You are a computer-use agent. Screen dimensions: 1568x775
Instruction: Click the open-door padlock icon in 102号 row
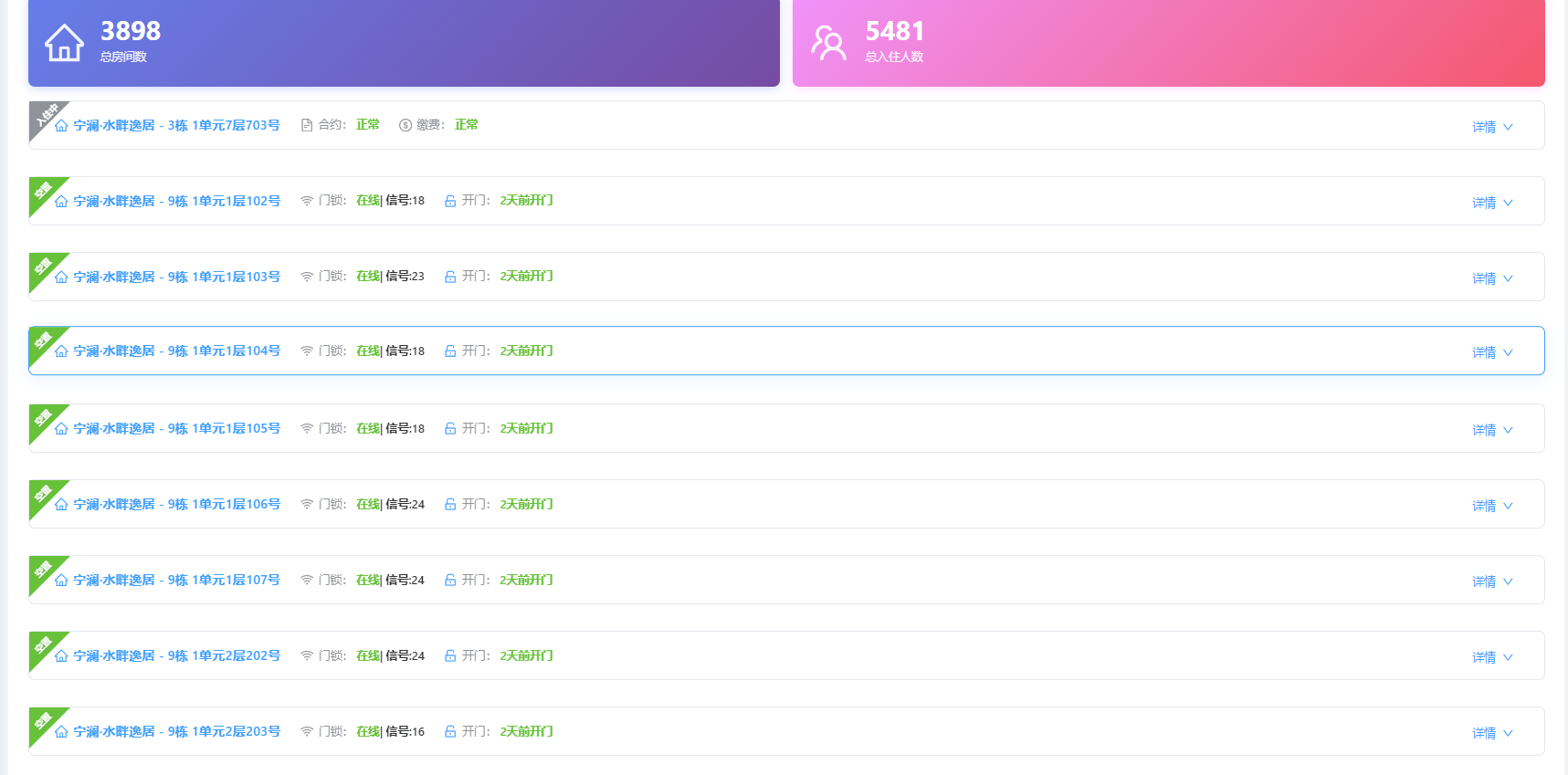(450, 201)
